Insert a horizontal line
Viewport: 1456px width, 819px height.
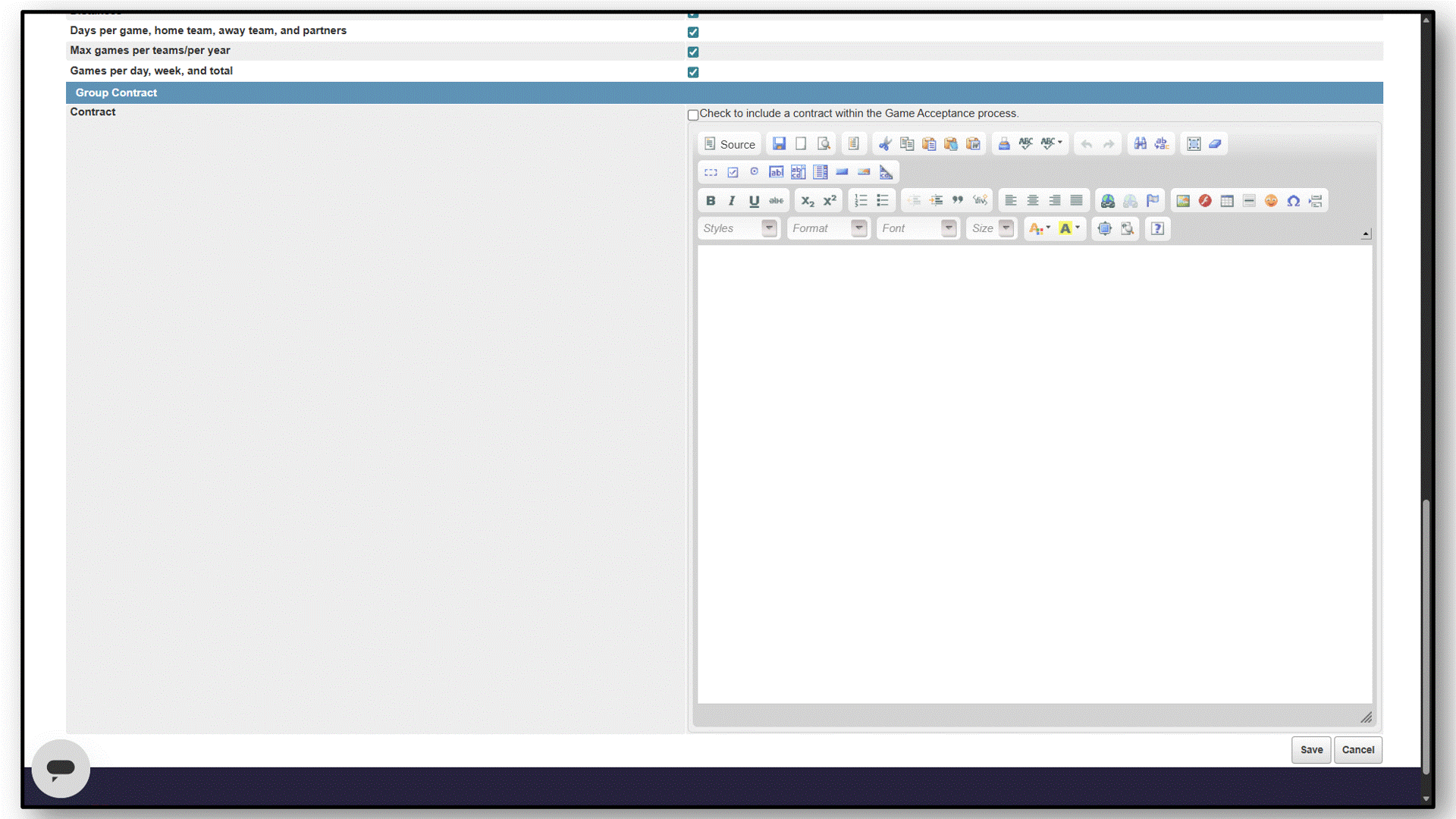[x=1249, y=201]
